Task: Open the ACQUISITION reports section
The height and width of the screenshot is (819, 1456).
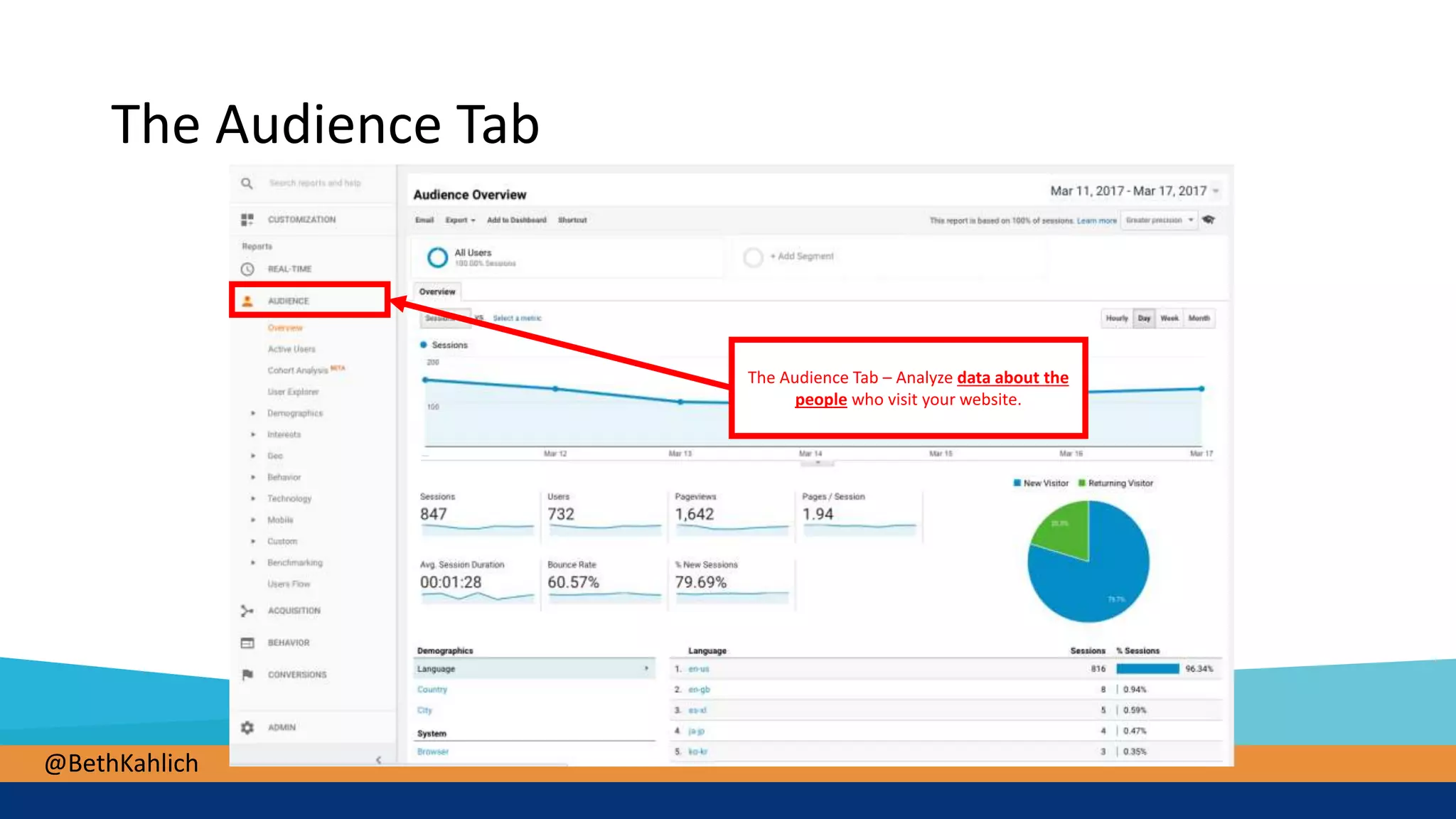Action: (x=294, y=611)
